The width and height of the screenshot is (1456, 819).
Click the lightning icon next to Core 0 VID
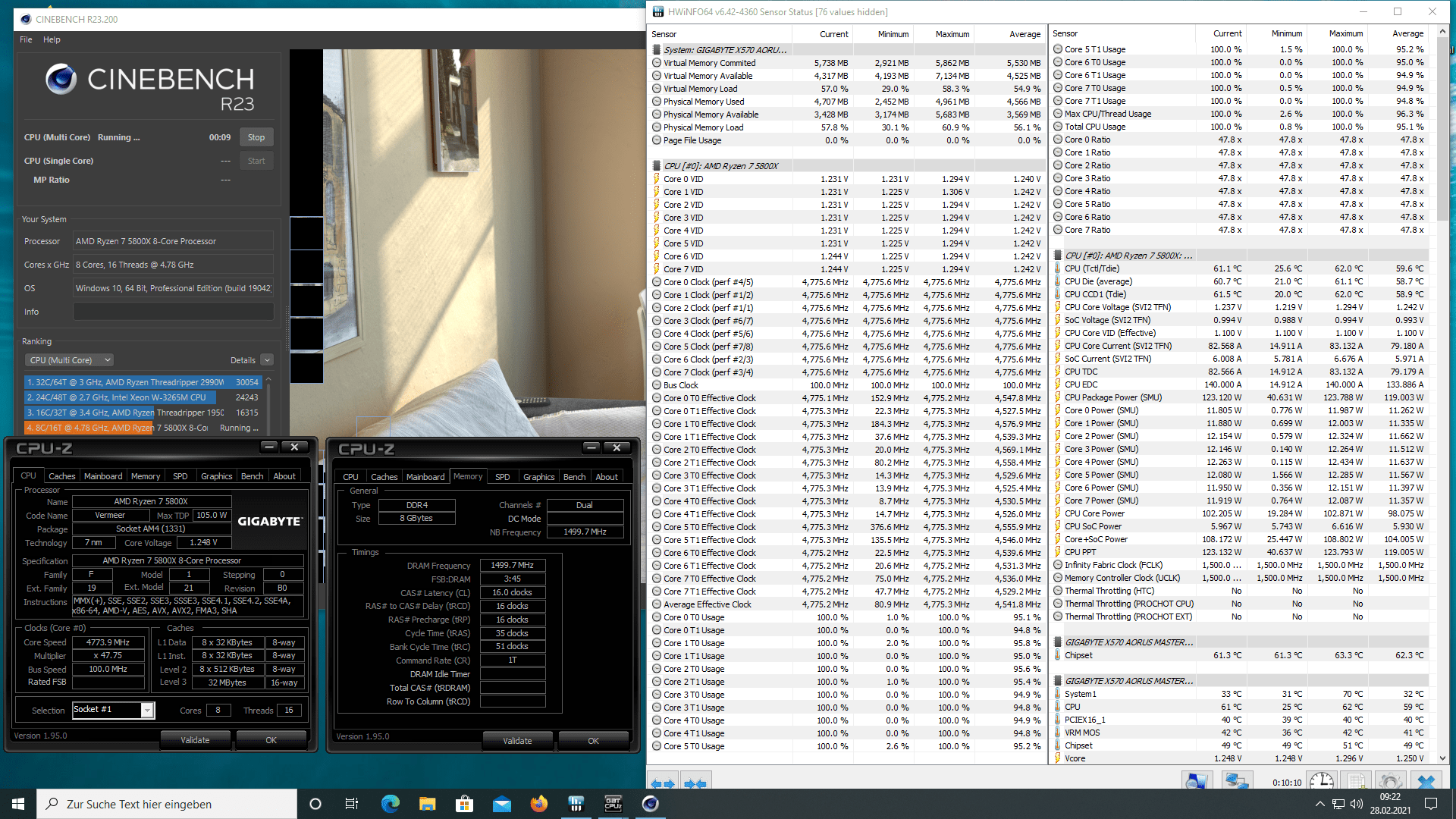tap(657, 179)
